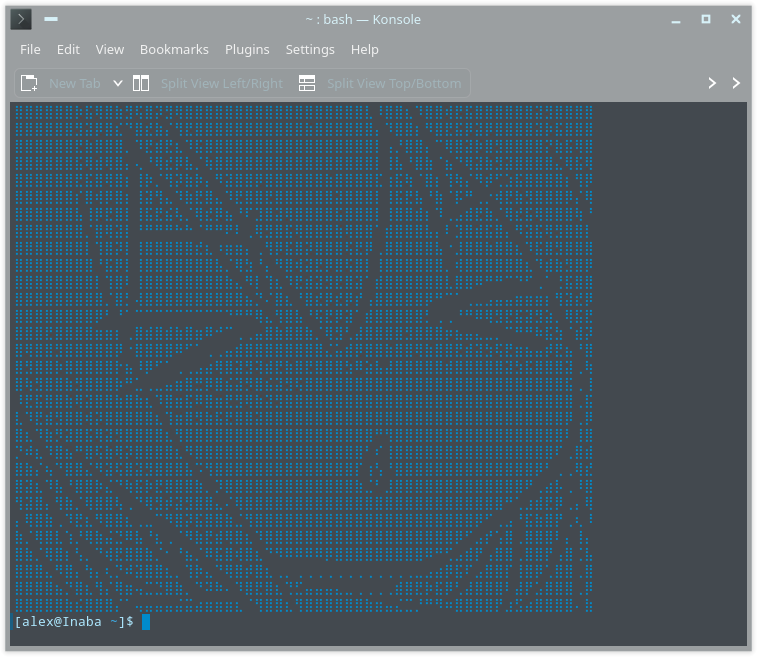
Task: Click the terminal cursor block
Action: (x=146, y=622)
